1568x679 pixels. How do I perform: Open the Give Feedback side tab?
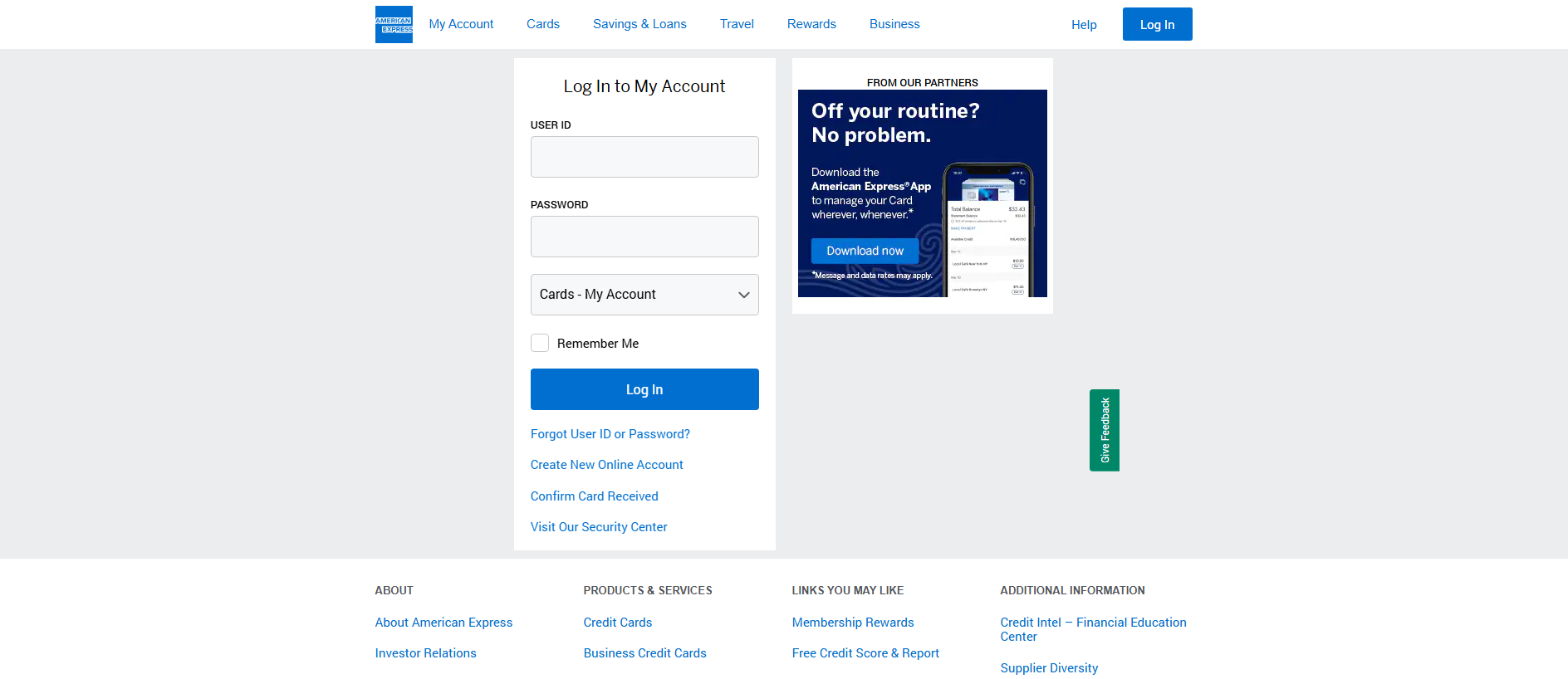click(x=1105, y=430)
